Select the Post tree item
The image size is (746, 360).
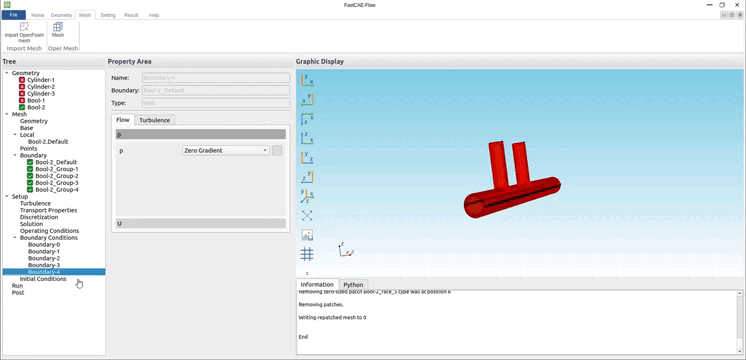click(x=18, y=292)
